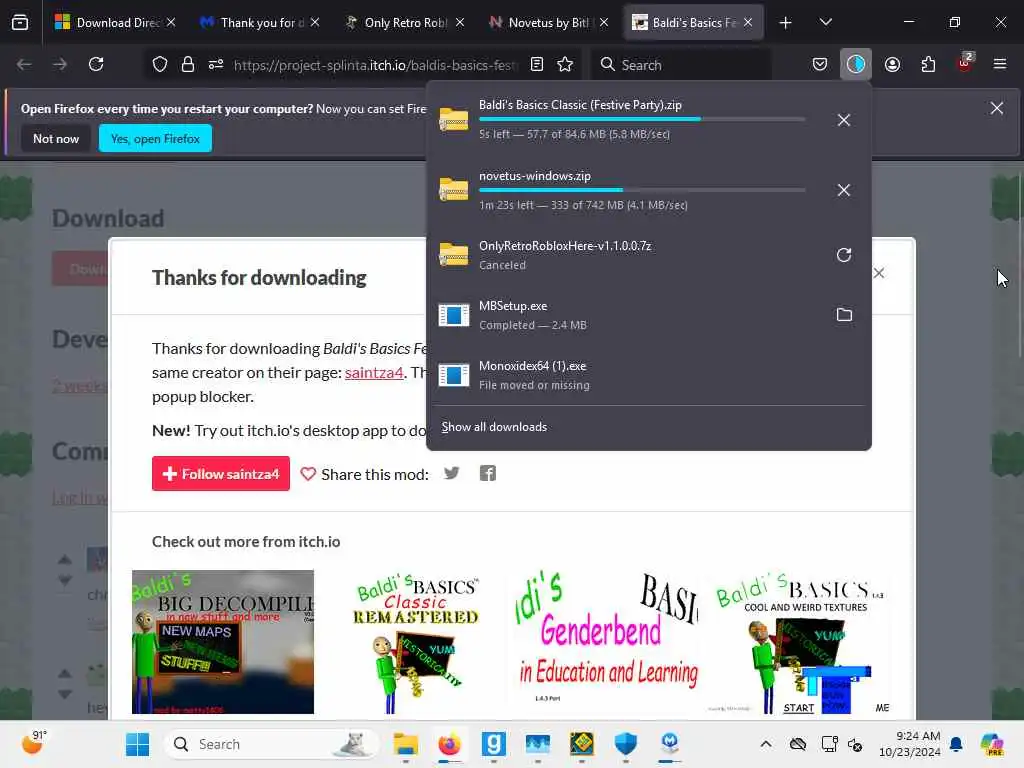
Task: Save page to Pocket
Action: click(x=820, y=64)
